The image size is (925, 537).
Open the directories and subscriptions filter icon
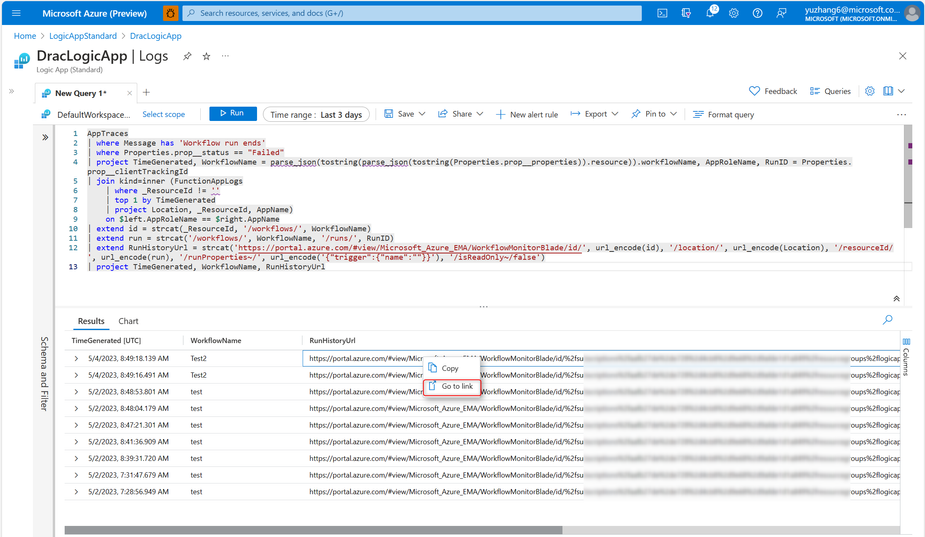point(686,13)
